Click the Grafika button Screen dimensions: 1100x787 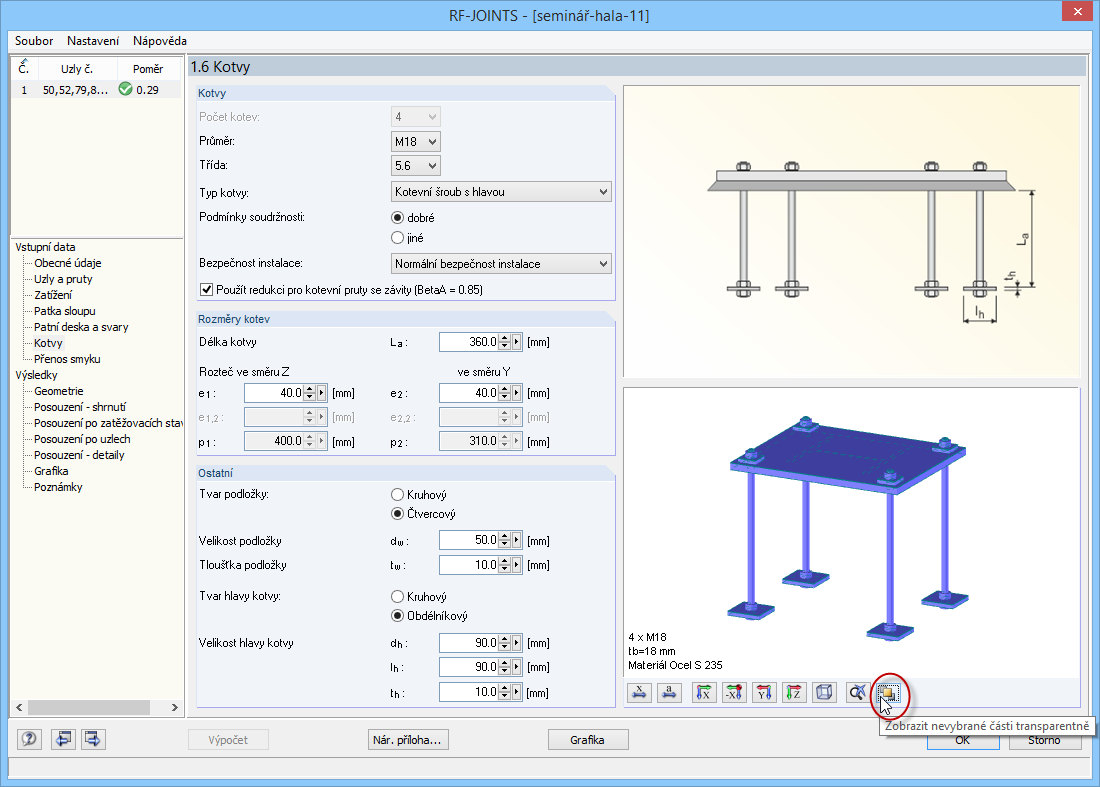click(588, 740)
